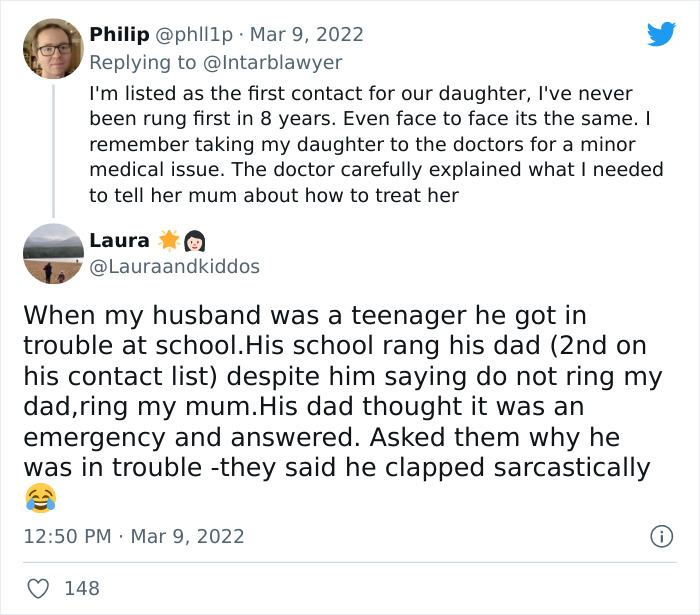Click the sun emoji beside Laura's name
700x615 pixels.
coord(167,241)
